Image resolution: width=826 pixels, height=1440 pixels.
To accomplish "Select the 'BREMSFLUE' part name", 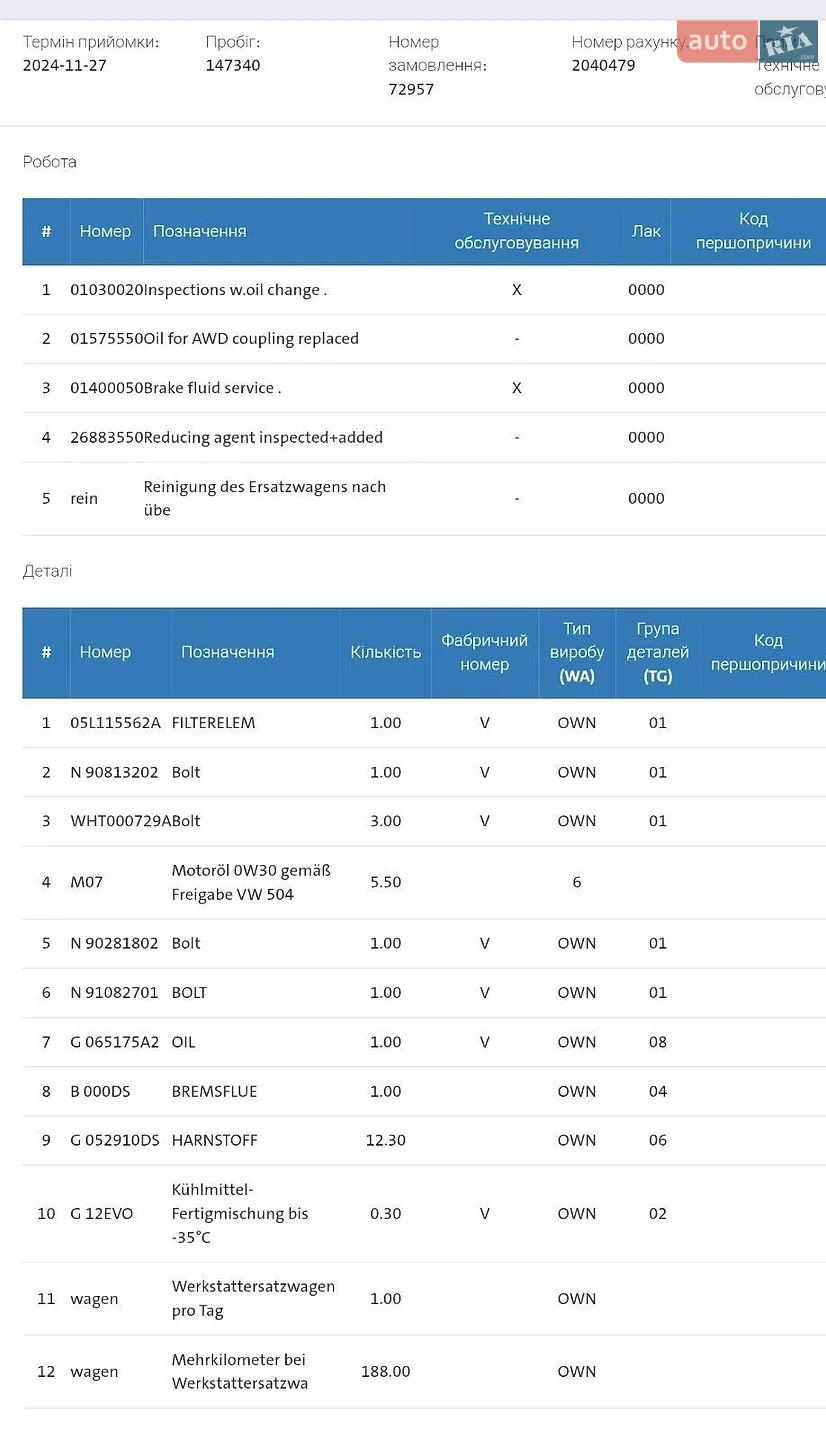I will tap(215, 1091).
